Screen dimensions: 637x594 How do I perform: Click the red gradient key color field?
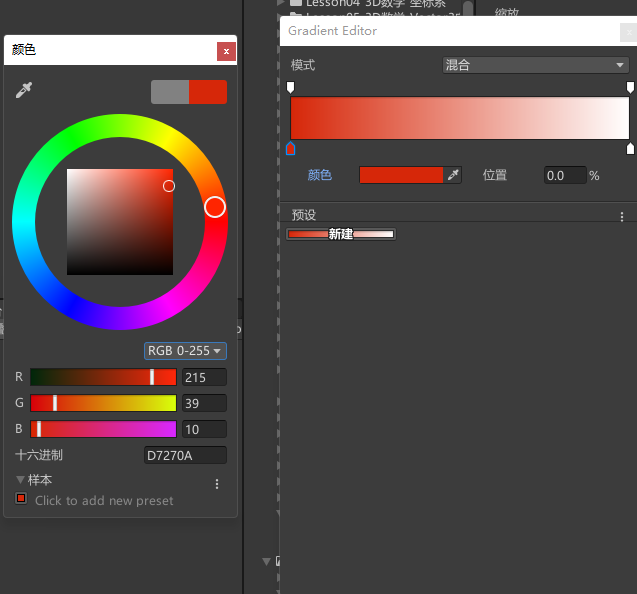(401, 175)
